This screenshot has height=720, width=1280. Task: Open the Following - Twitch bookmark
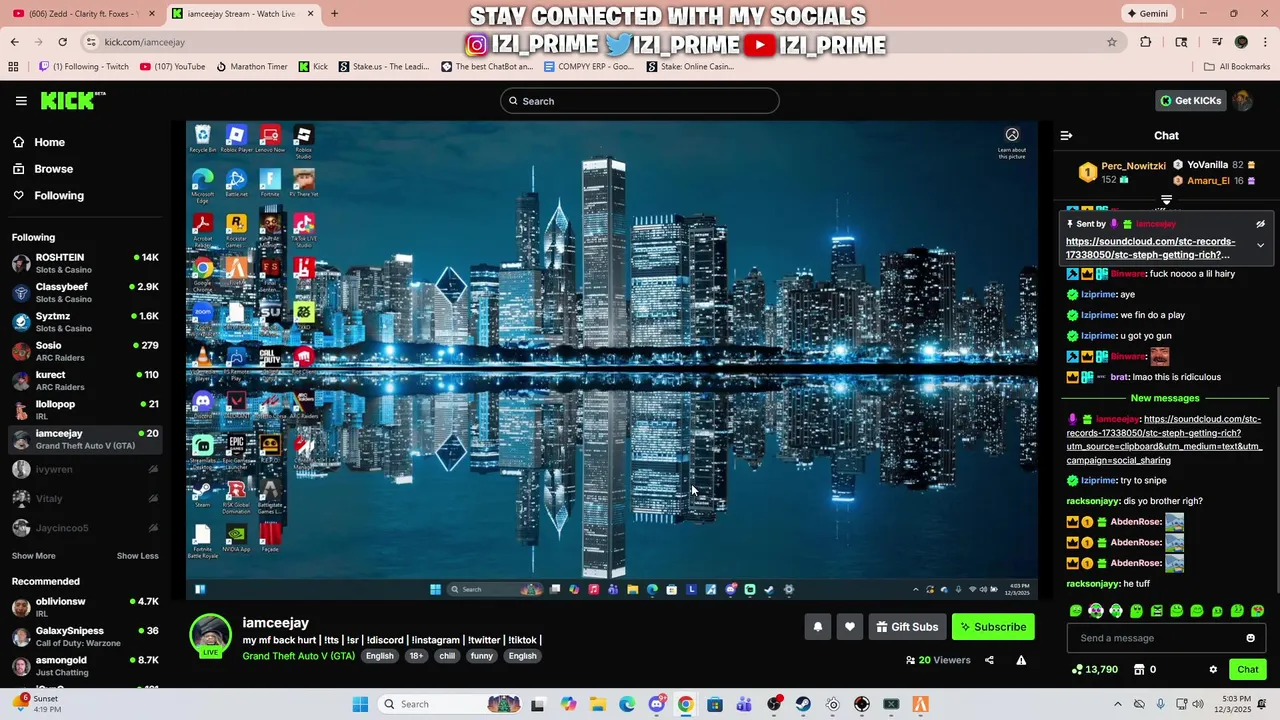[x=84, y=67]
